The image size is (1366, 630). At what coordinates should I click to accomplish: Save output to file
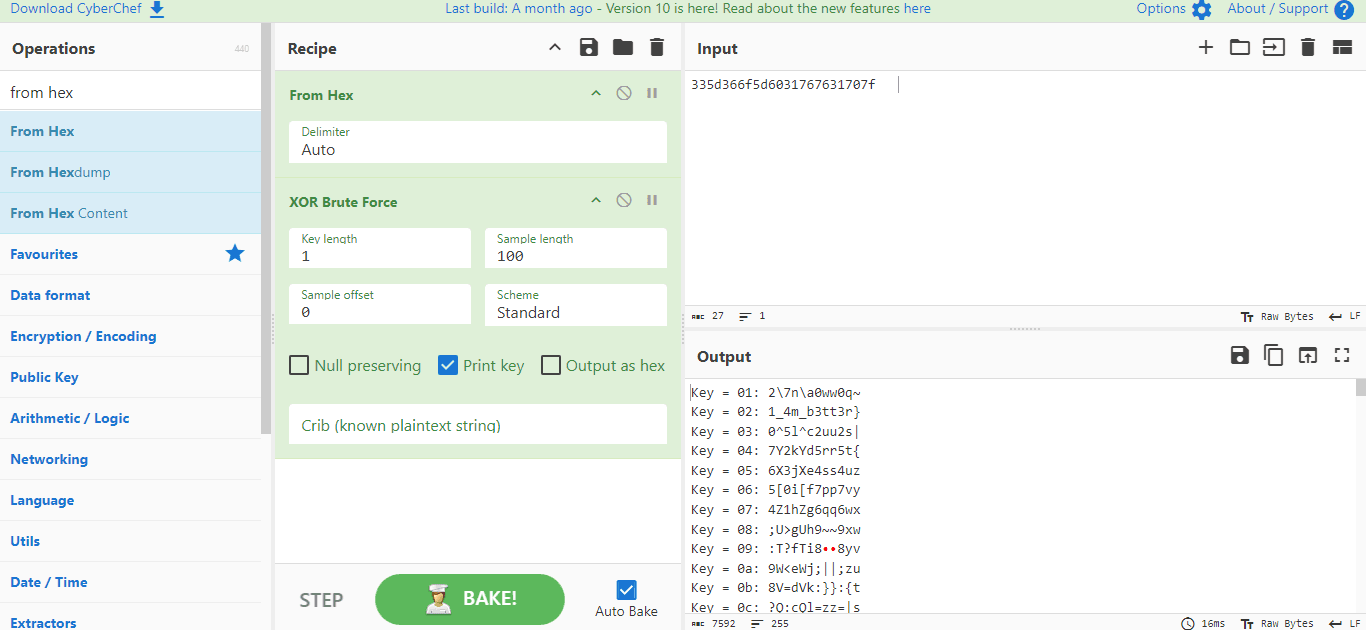[x=1240, y=356]
